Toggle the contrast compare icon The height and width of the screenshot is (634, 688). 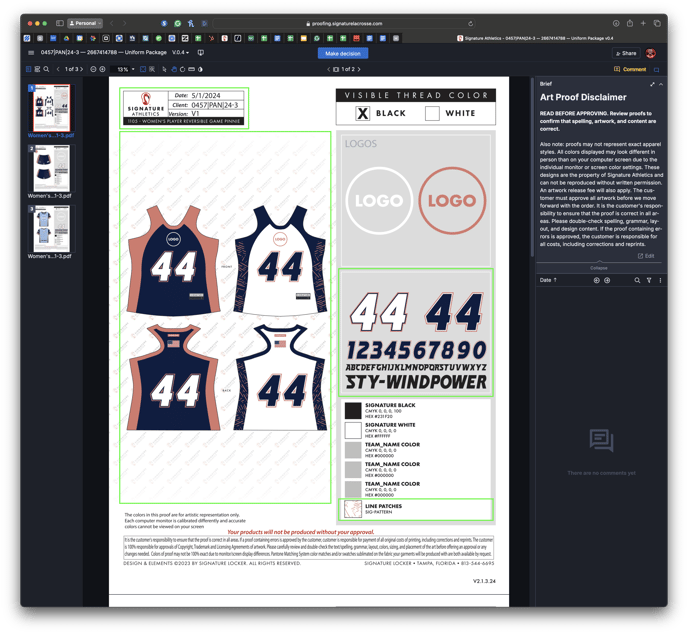[x=200, y=70]
